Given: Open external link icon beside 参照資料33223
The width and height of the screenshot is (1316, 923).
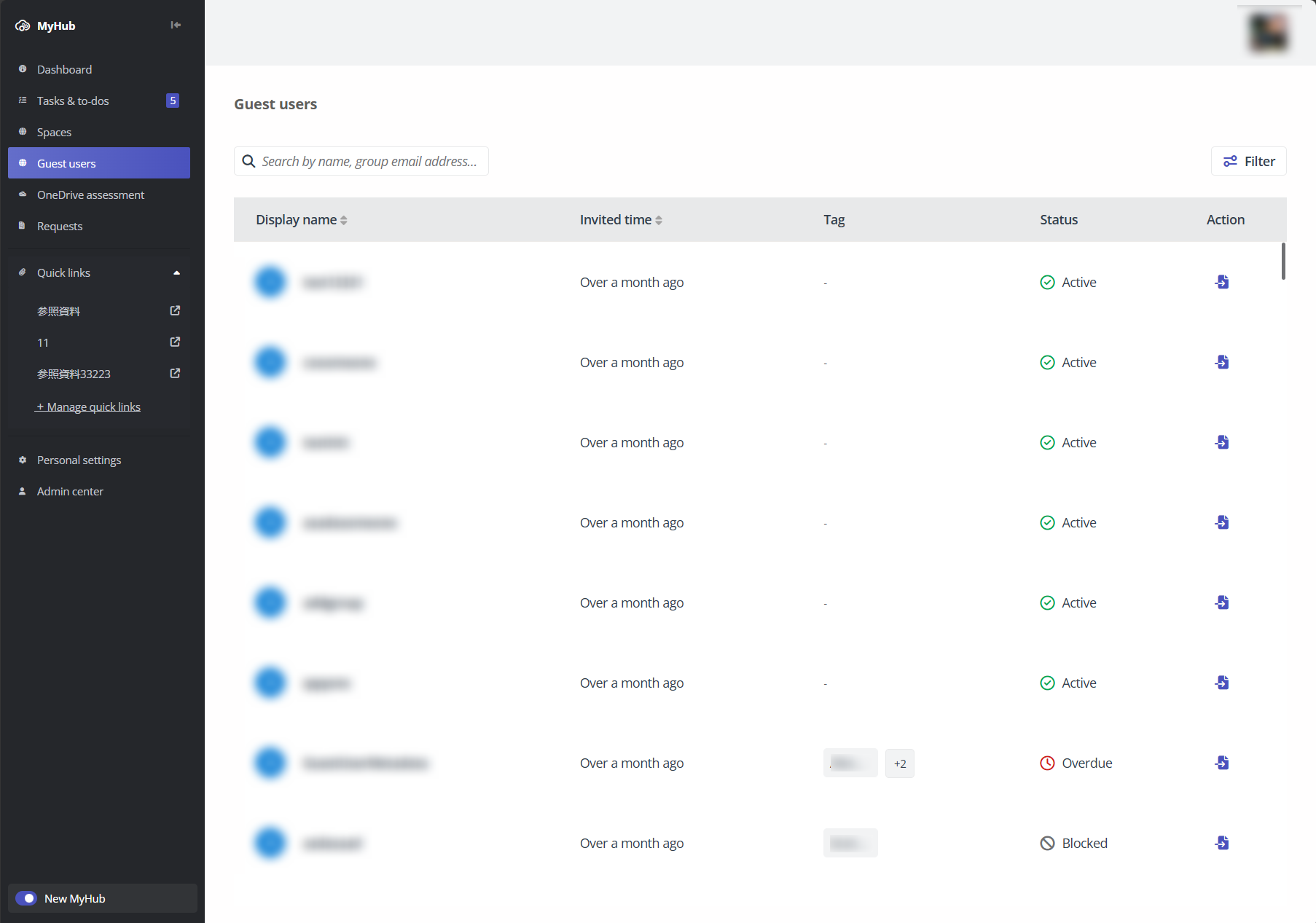Looking at the screenshot, I should pos(174,373).
